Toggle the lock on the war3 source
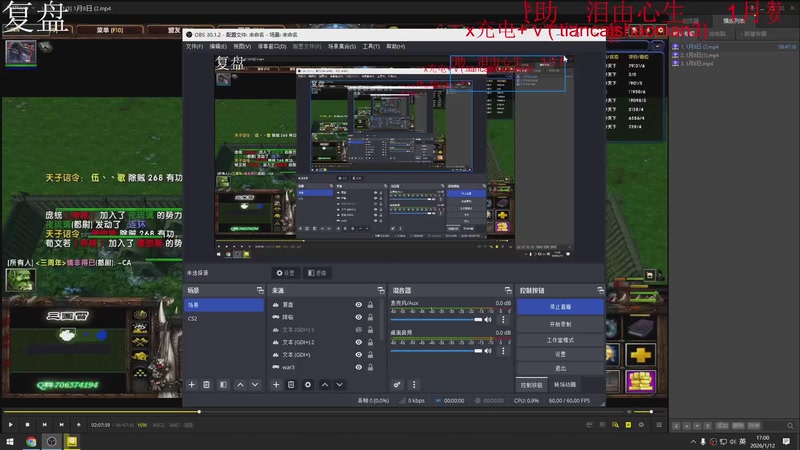Screen dimensions: 800x450 click(x=370, y=367)
